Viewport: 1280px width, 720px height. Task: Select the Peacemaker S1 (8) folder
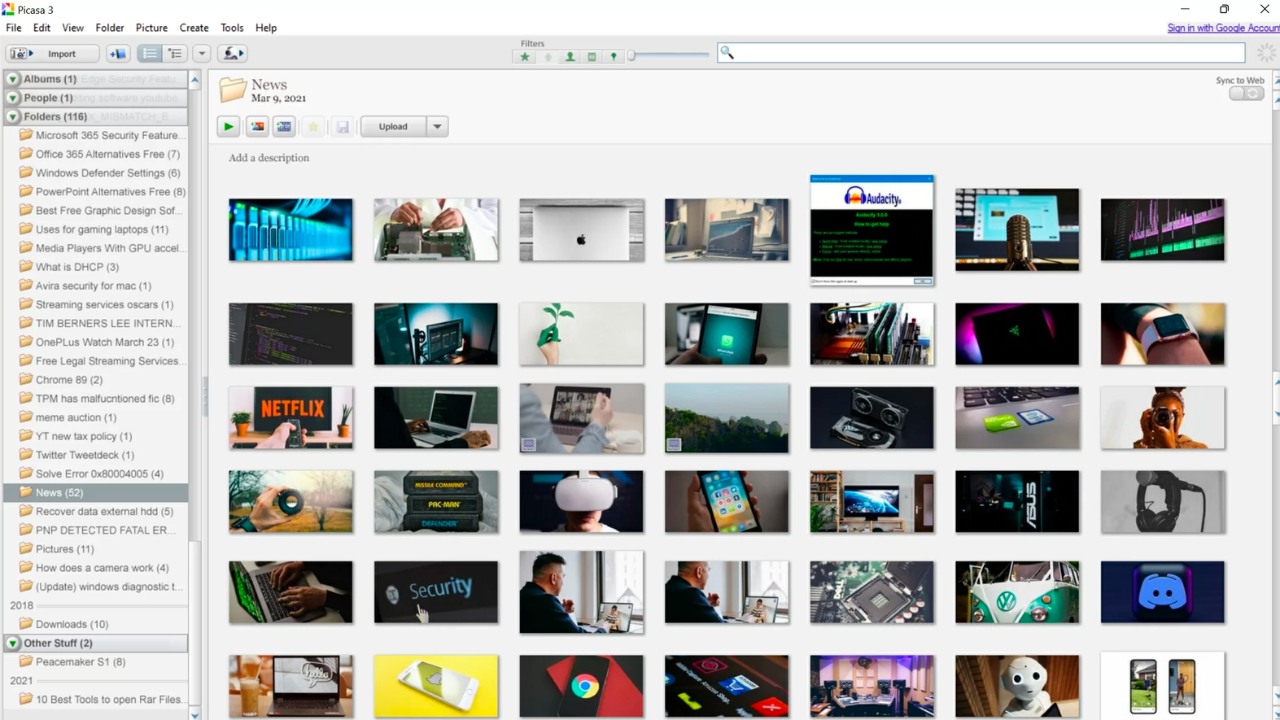[x=81, y=662]
